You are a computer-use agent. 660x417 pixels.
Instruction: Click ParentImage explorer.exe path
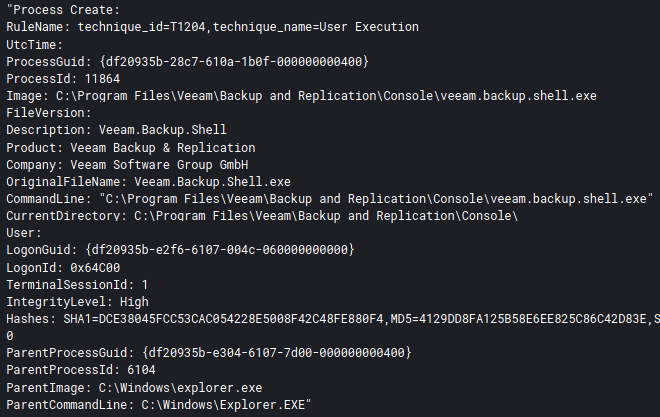pyautogui.click(x=180, y=388)
